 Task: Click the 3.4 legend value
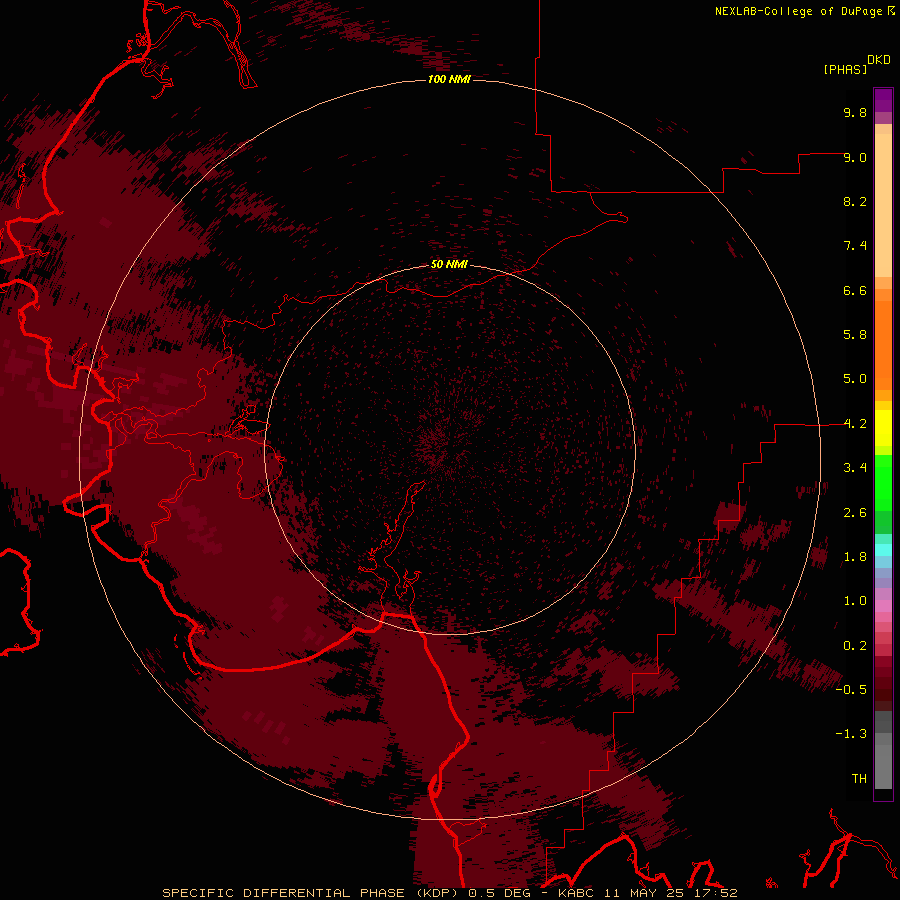point(855,468)
